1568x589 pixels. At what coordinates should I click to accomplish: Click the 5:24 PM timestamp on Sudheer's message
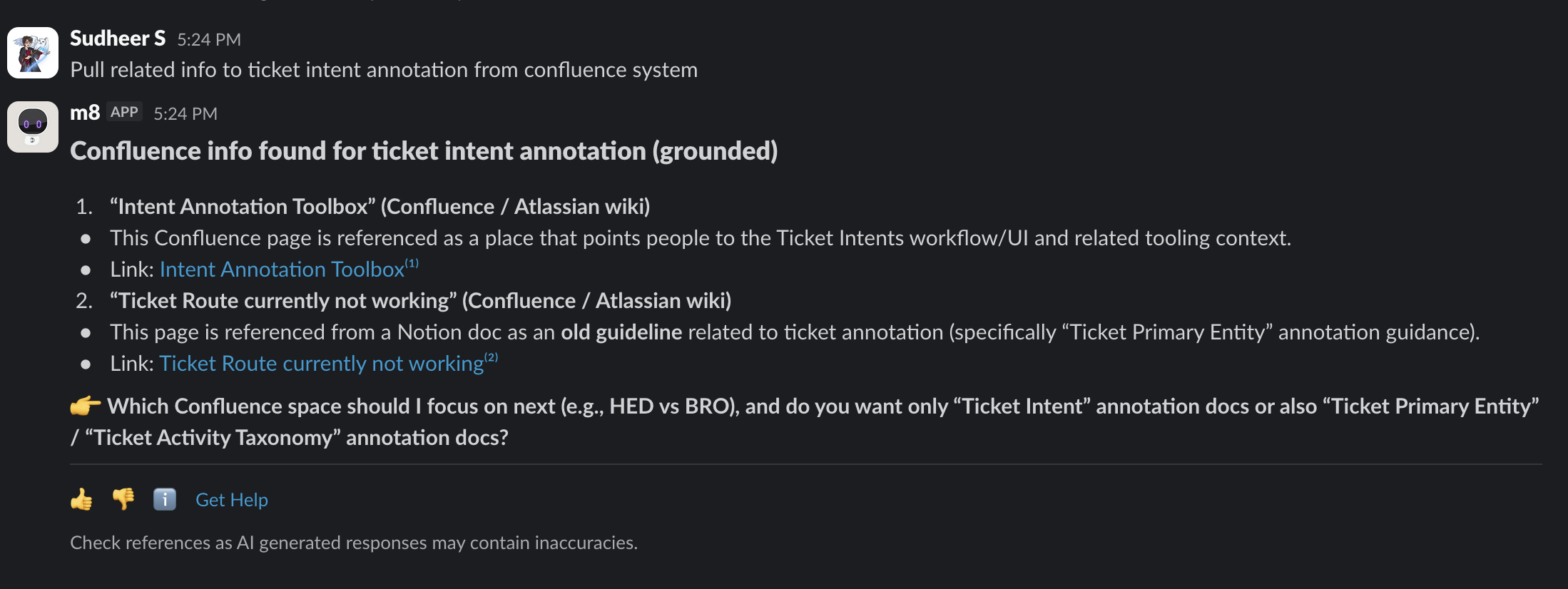point(210,39)
